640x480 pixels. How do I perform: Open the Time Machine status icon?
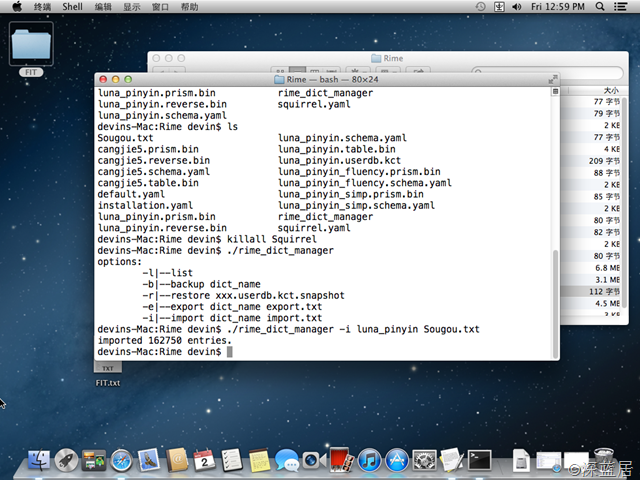pos(481,6)
